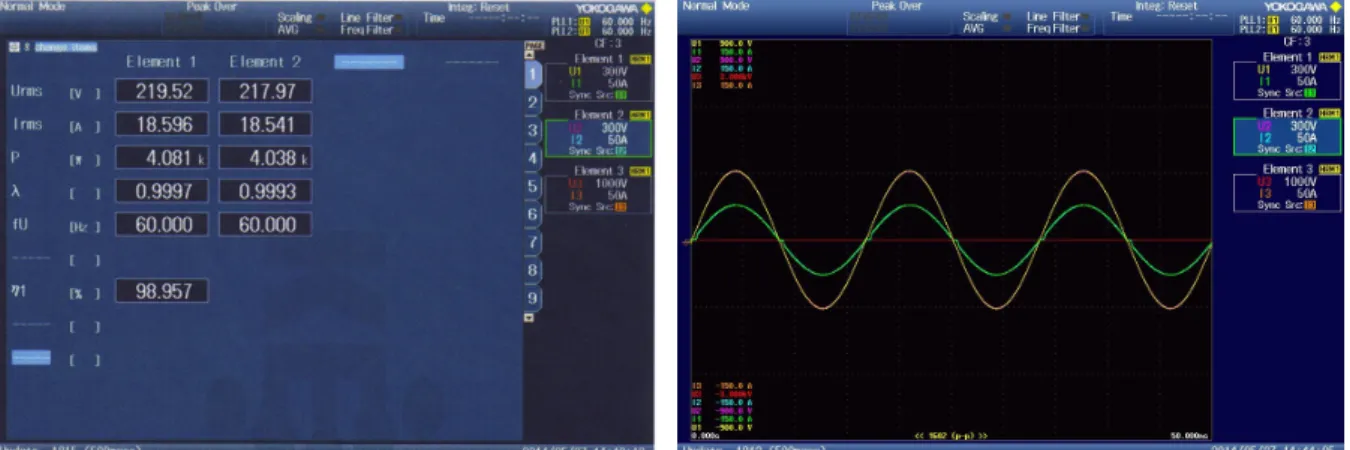The width and height of the screenshot is (1350, 450).
Task: Select Element 2 power factor 0.9993
Action: 265,191
